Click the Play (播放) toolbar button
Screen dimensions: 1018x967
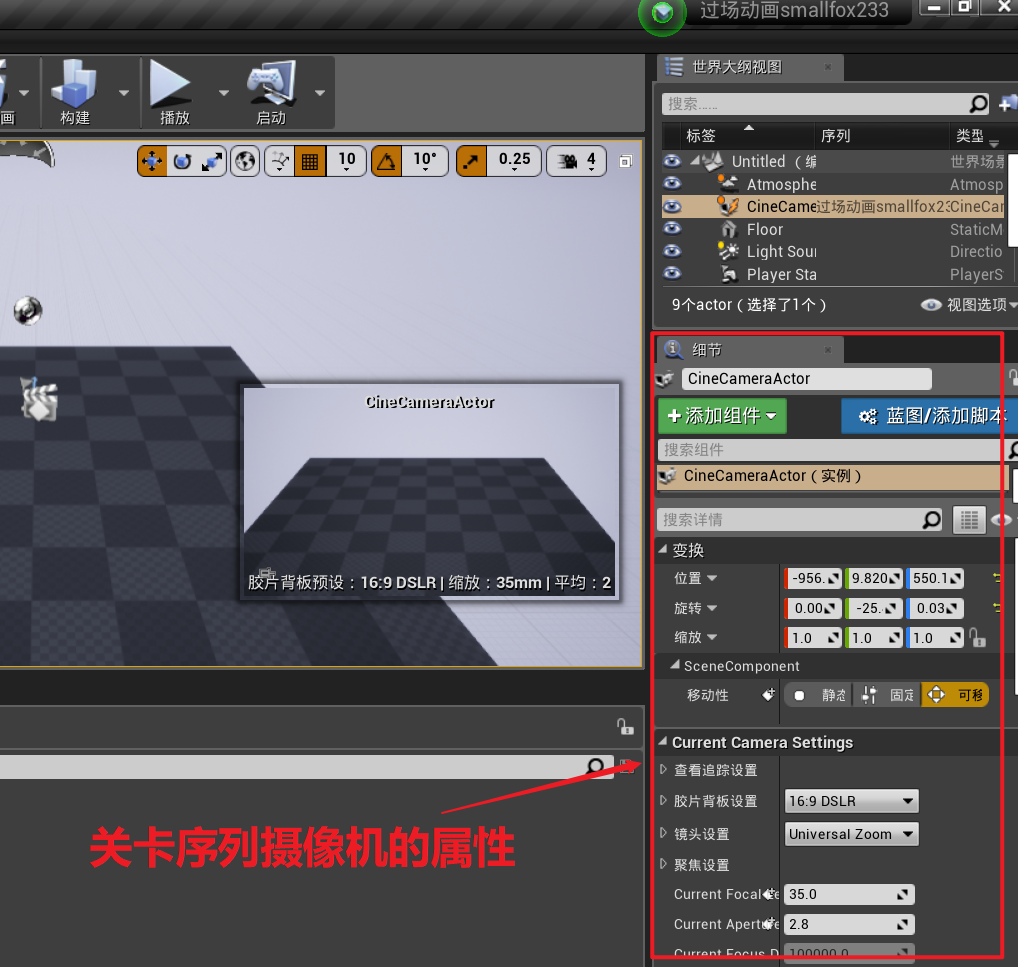click(x=174, y=92)
